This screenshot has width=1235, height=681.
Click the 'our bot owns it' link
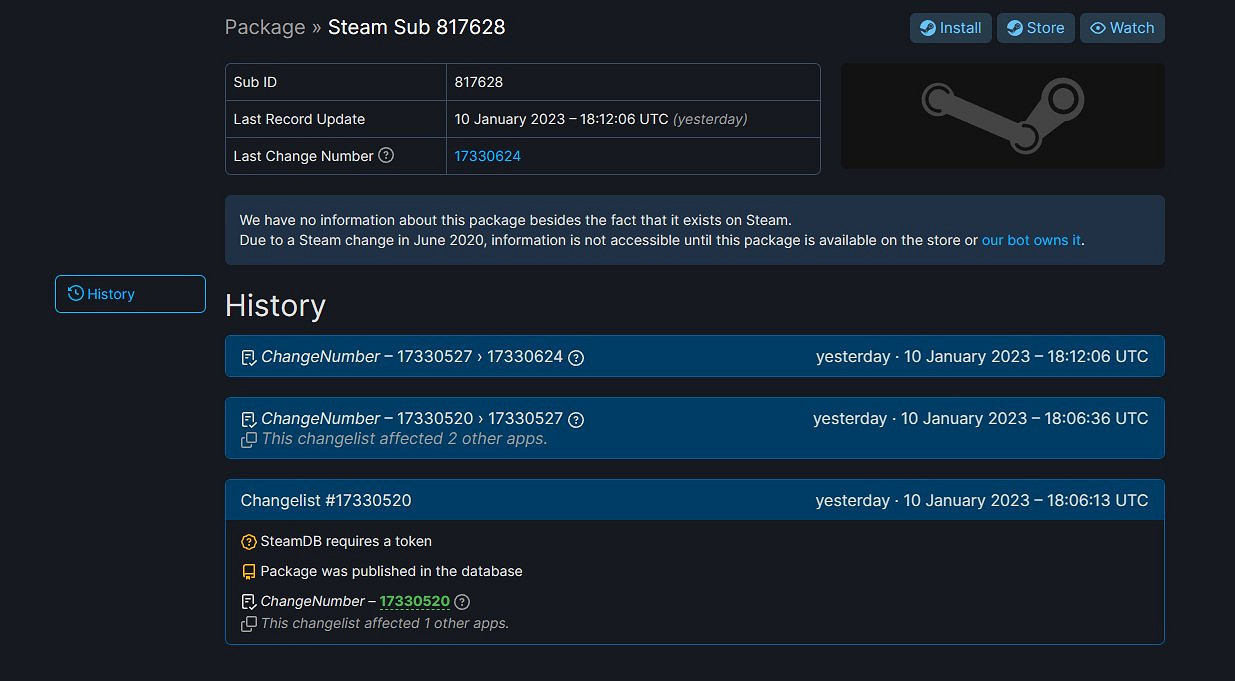point(1031,240)
